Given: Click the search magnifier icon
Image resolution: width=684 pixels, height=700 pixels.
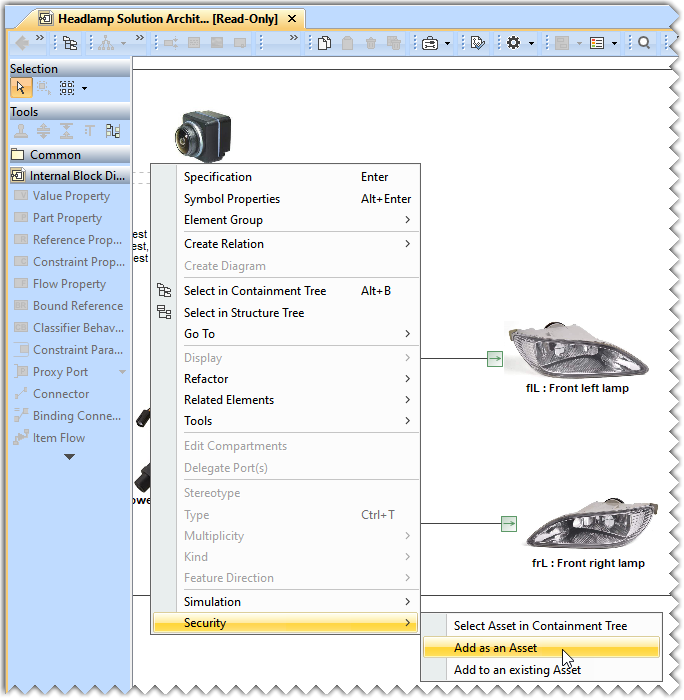Looking at the screenshot, I should [644, 43].
